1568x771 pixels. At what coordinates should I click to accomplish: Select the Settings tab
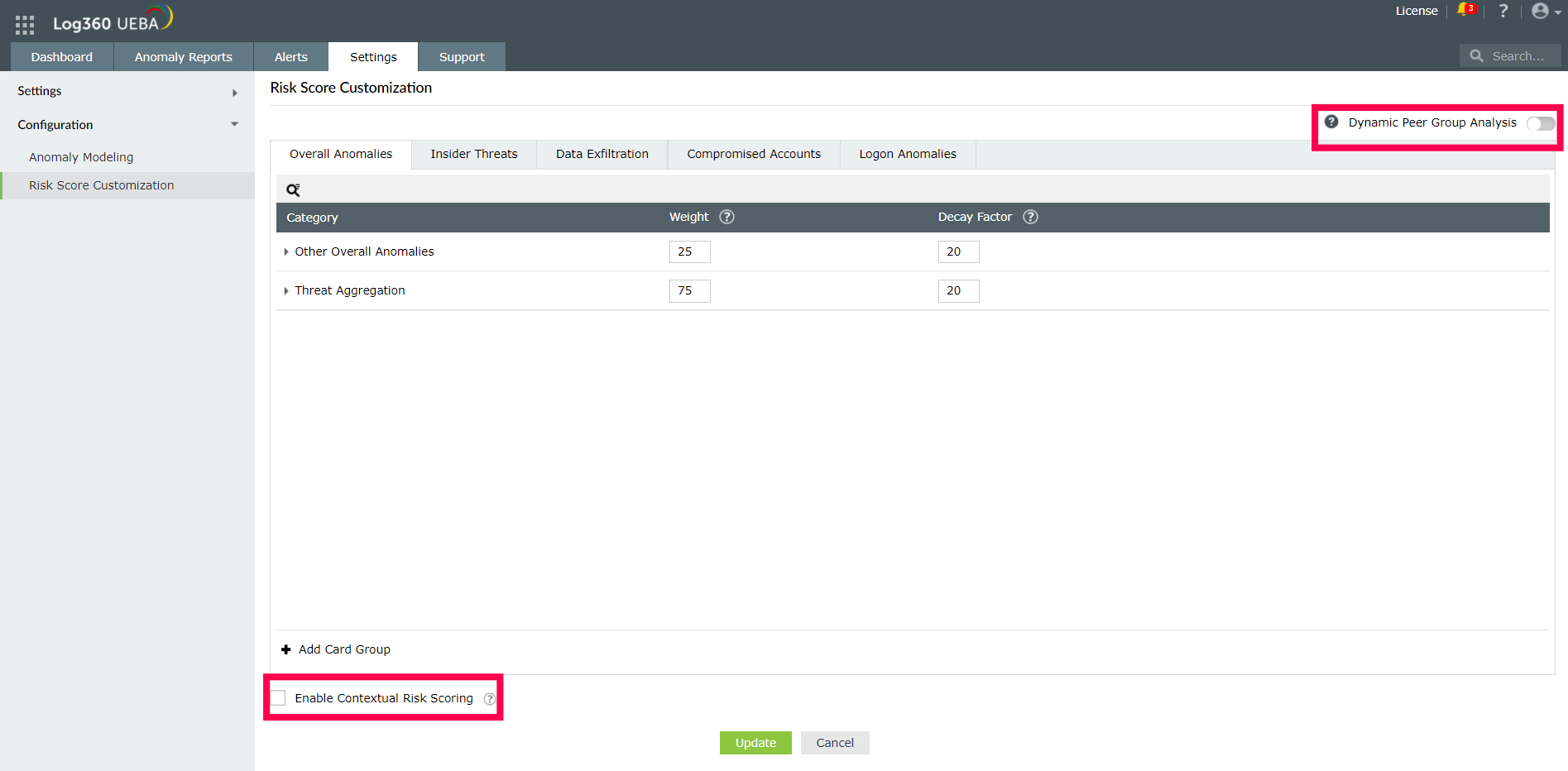click(373, 57)
